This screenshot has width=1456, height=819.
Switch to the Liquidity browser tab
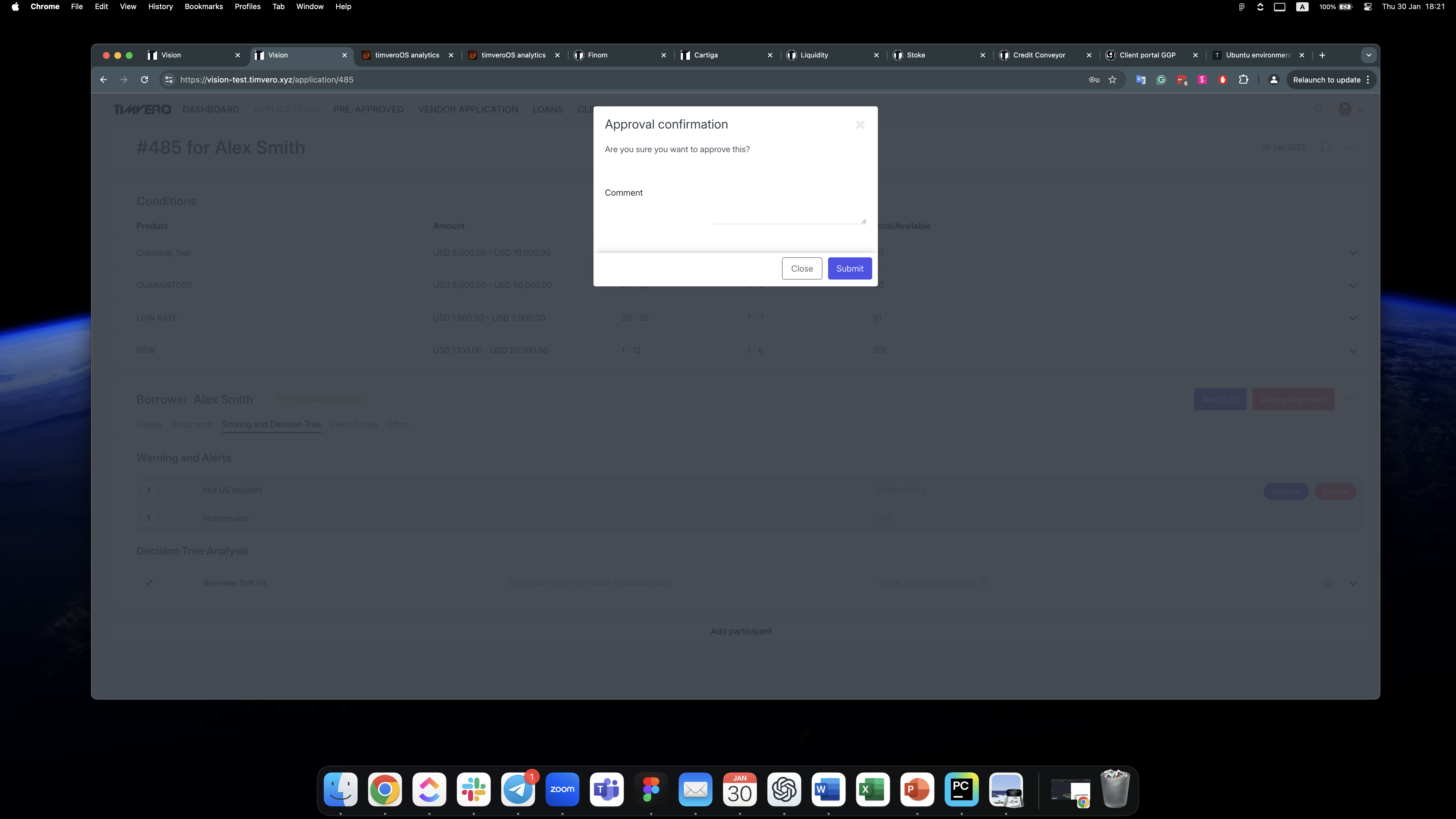(814, 55)
